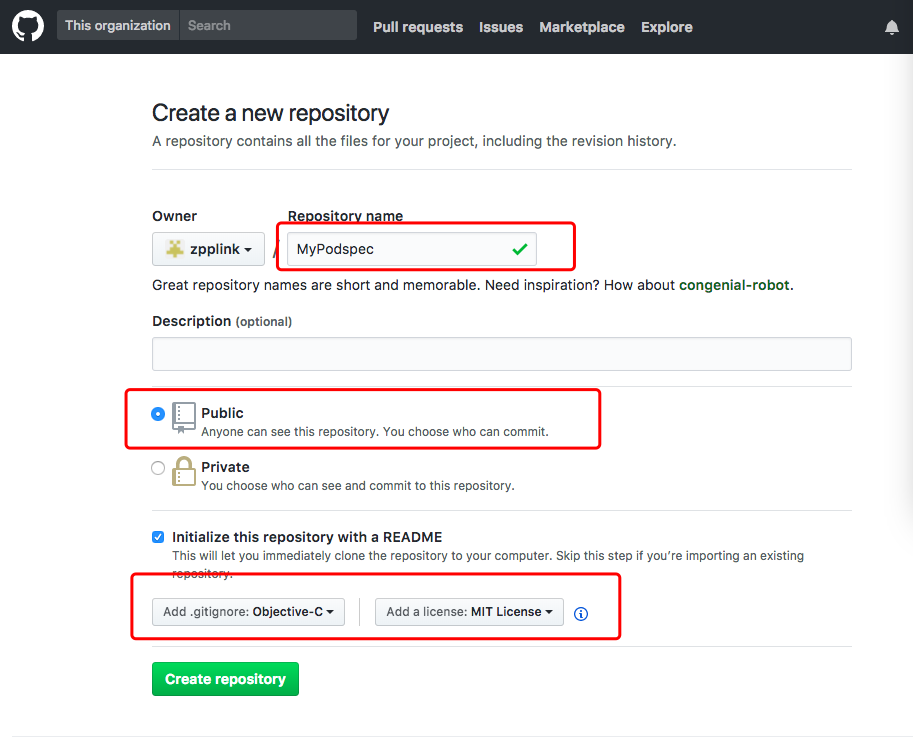Click the license info icon

(x=581, y=613)
